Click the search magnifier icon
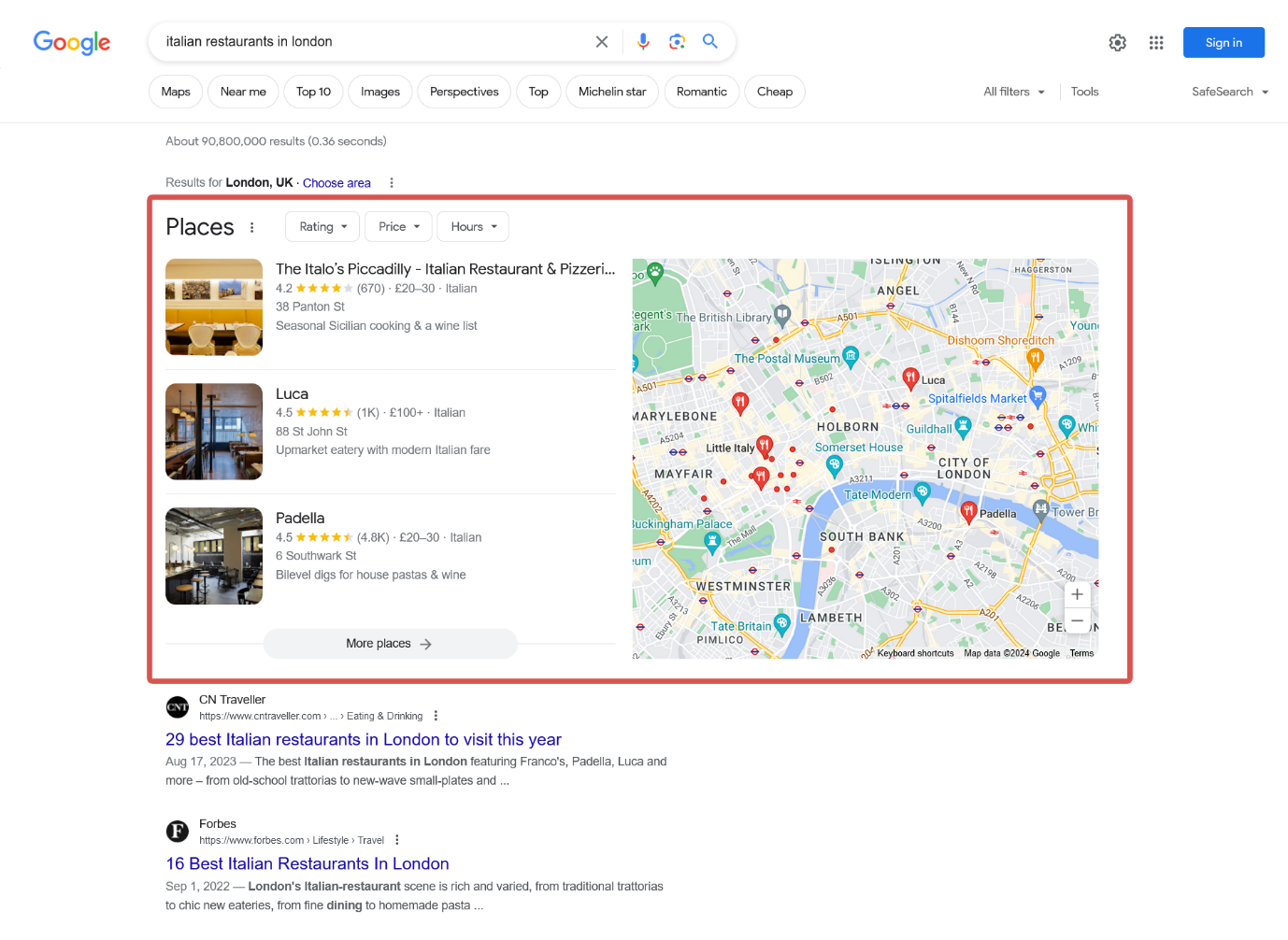 709,41
